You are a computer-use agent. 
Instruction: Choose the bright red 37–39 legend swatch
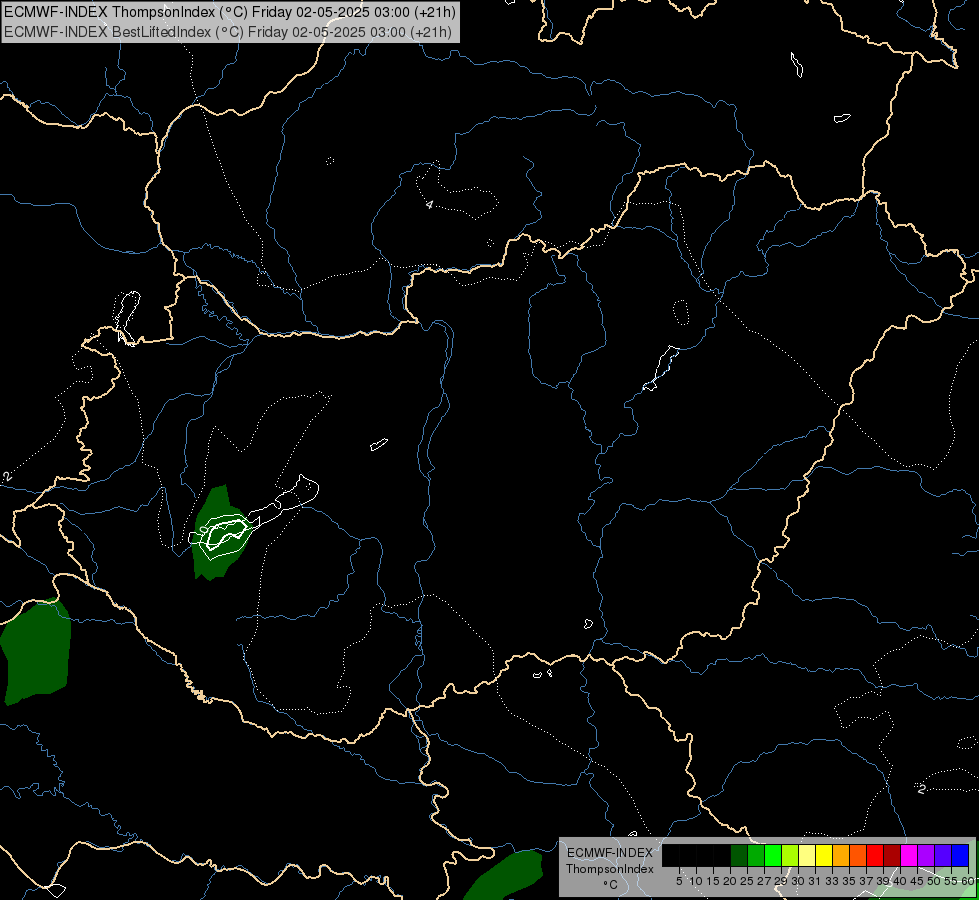tap(875, 856)
